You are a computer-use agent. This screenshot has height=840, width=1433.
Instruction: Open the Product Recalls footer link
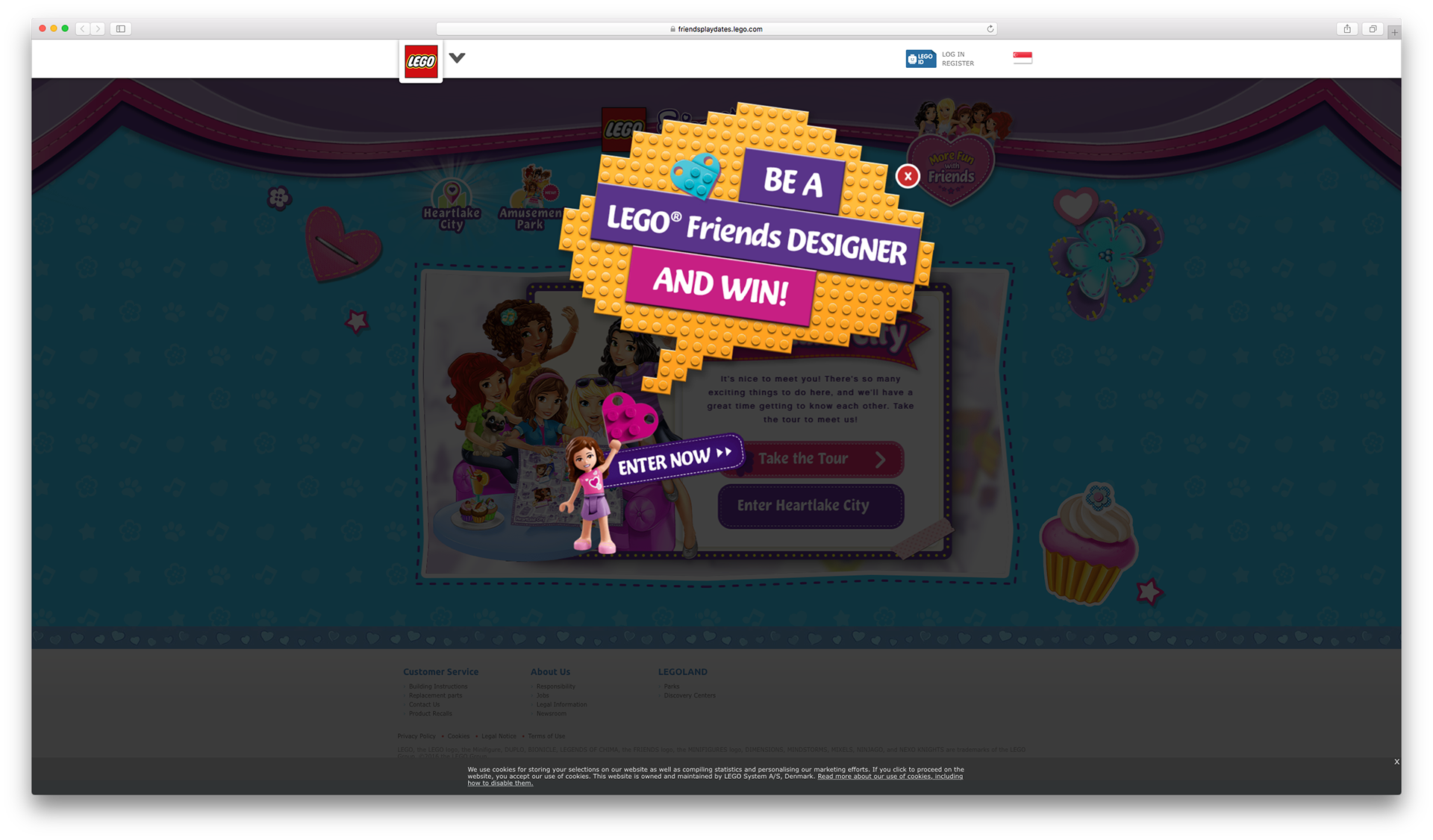tap(430, 713)
